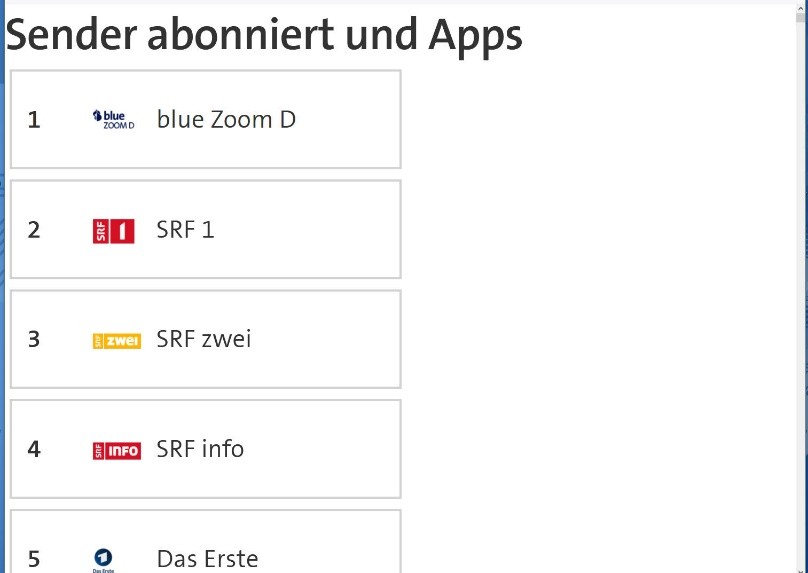Open the SRF info channel label
This screenshot has height=573, width=808.
click(200, 449)
